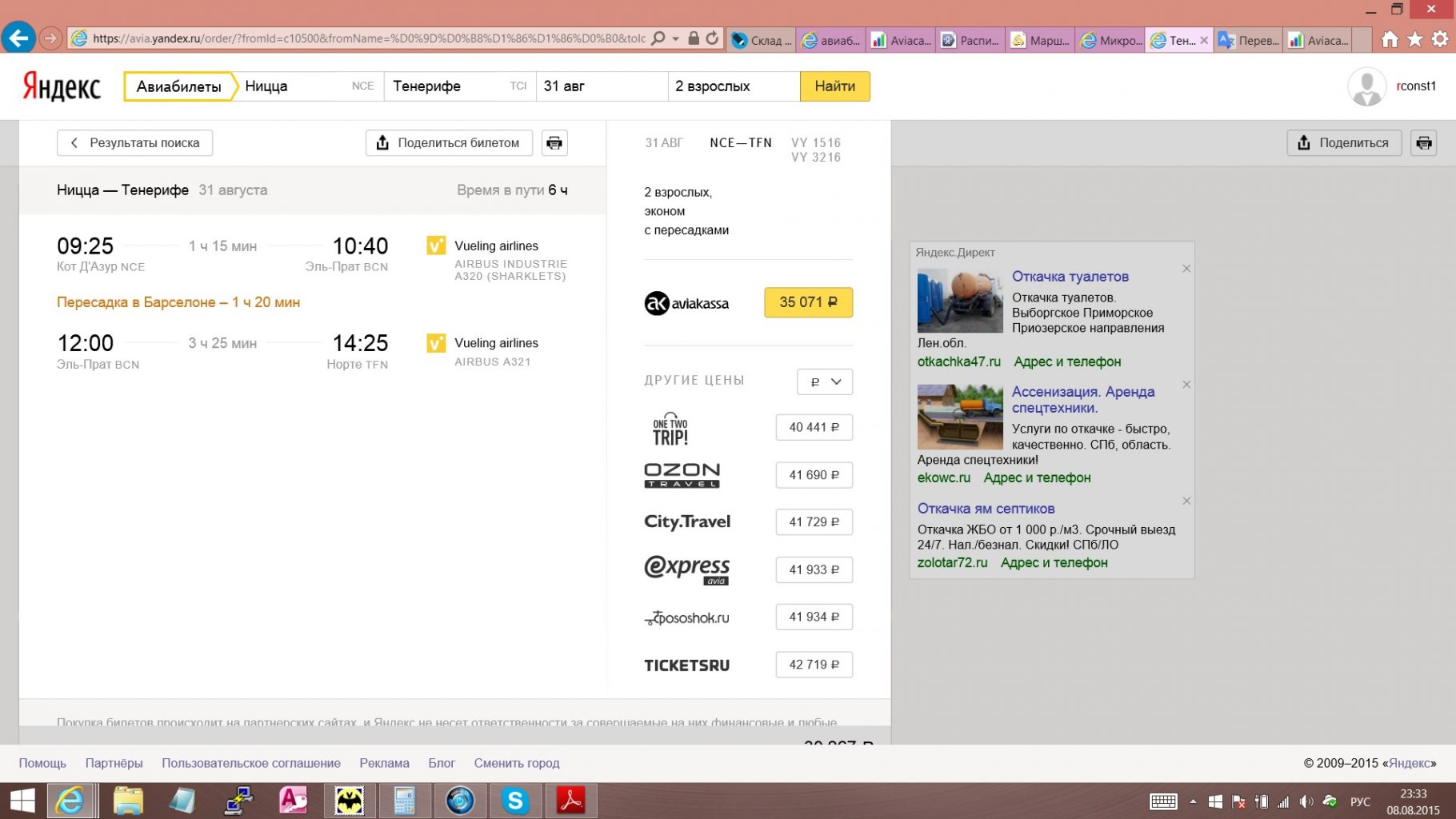
Task: Click the aviakassa logo
Action: pyautogui.click(x=686, y=303)
